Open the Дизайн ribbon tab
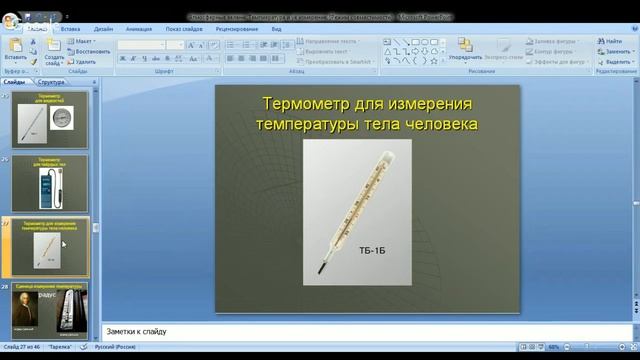The image size is (640, 360). point(103,29)
